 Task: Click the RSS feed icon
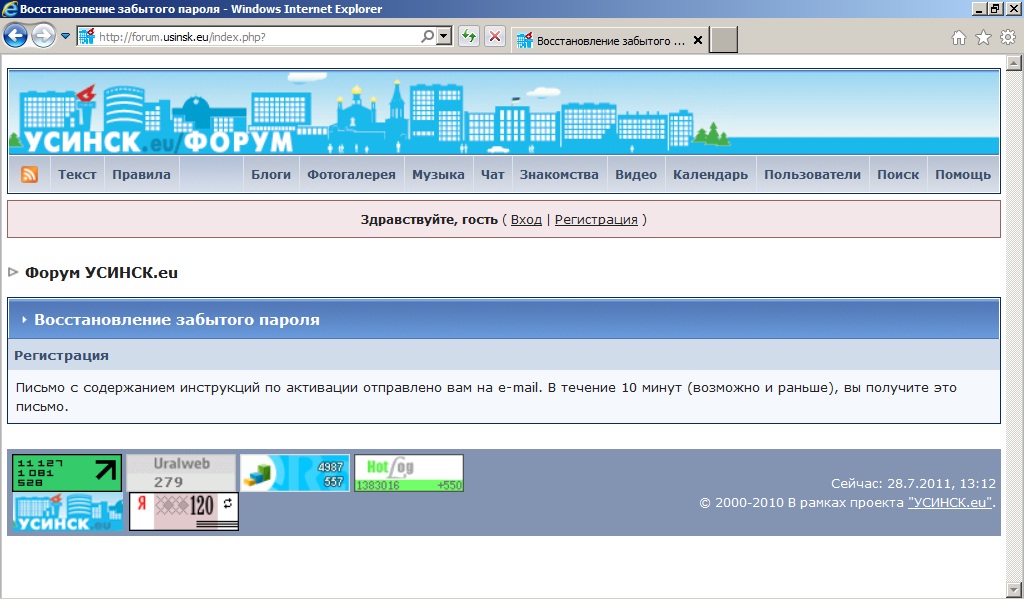click(30, 175)
